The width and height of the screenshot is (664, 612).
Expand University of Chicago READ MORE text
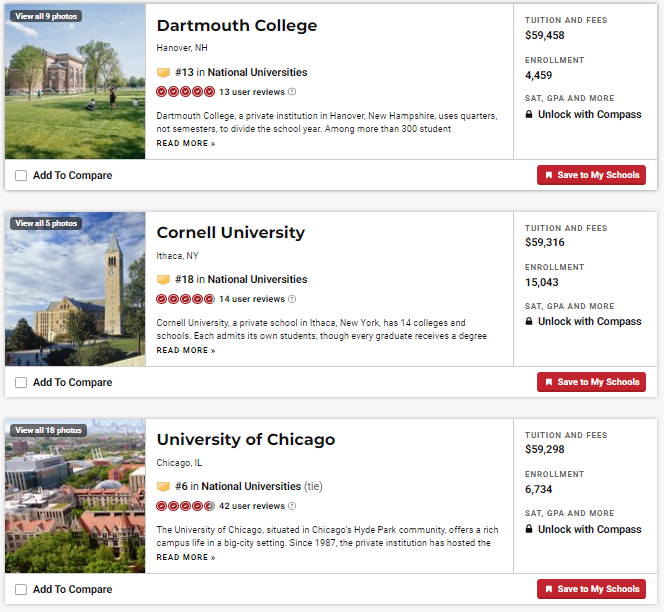coord(185,558)
